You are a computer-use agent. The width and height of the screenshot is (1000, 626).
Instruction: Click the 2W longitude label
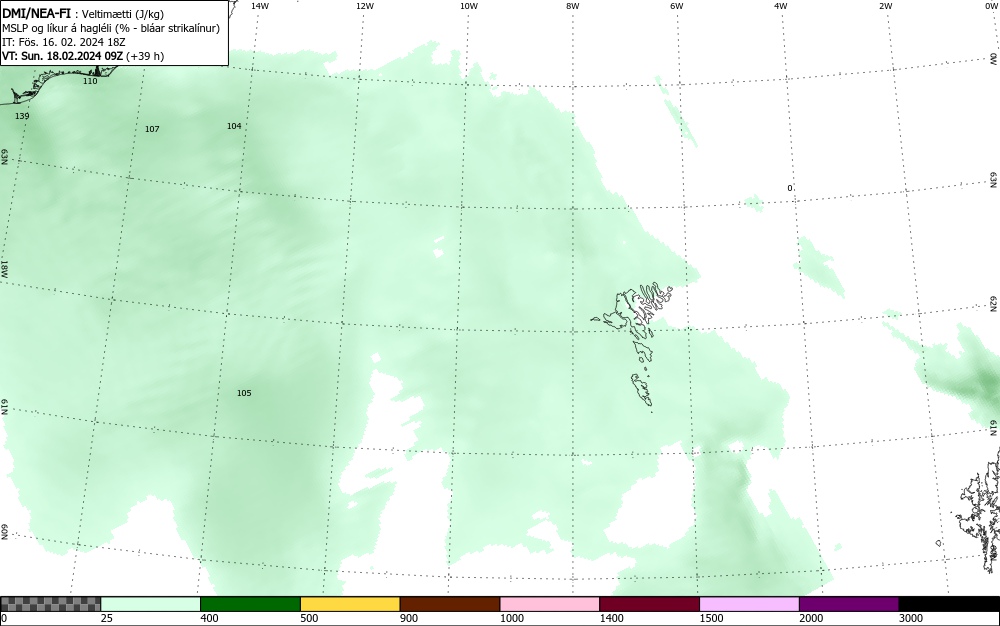tap(885, 6)
